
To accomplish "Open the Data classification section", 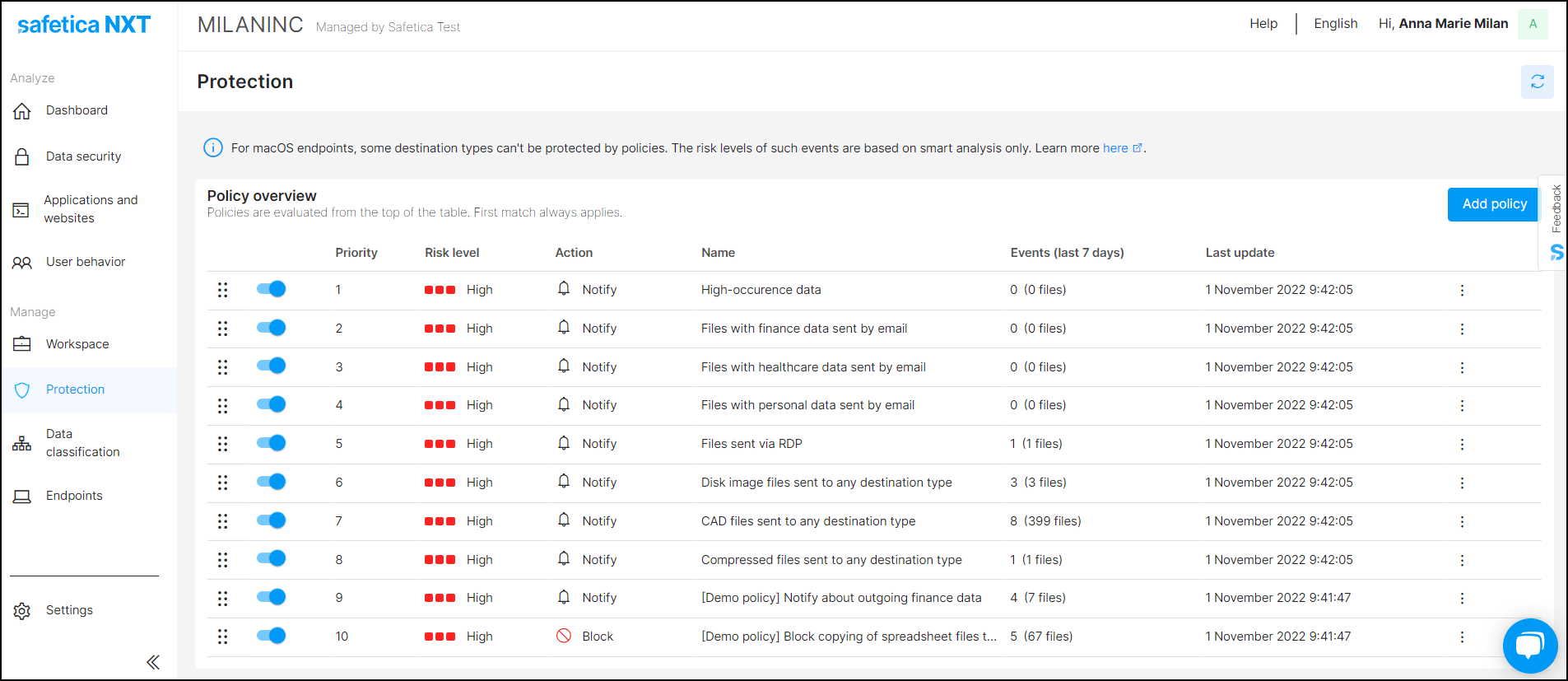I will [x=82, y=443].
